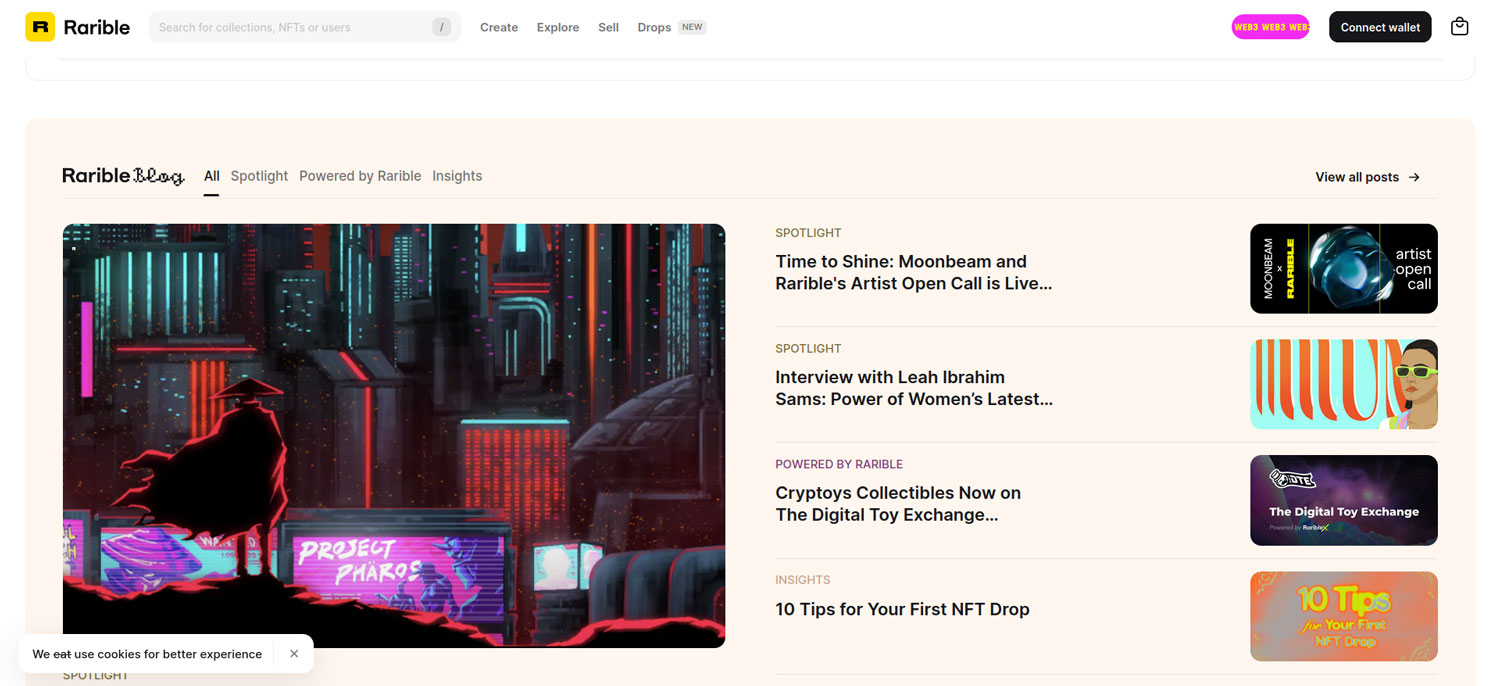Click the SPOTLIGHT label above Leah Ibrahim interview
The width and height of the screenshot is (1500, 686).
point(808,349)
